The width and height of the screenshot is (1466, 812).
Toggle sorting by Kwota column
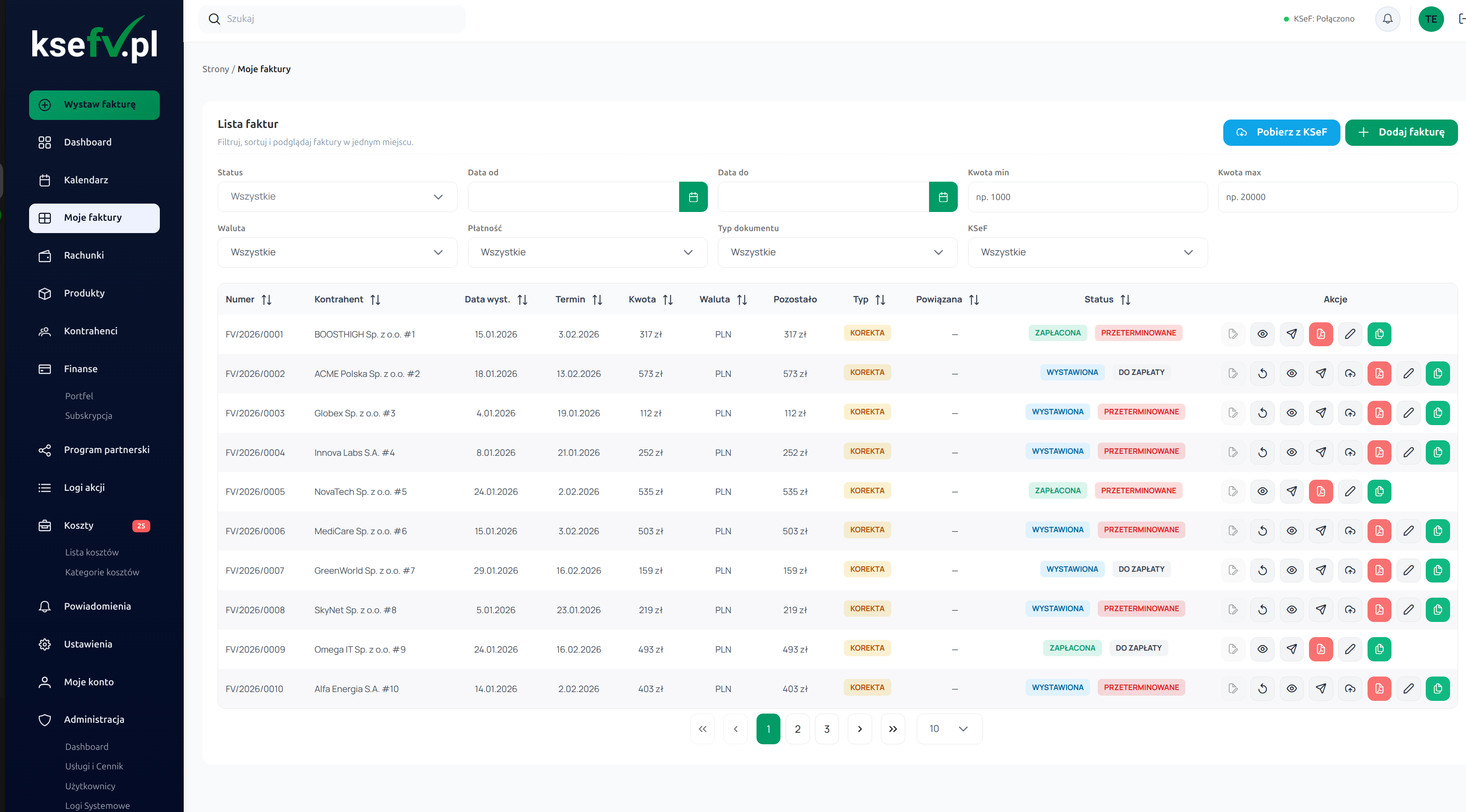coord(668,300)
